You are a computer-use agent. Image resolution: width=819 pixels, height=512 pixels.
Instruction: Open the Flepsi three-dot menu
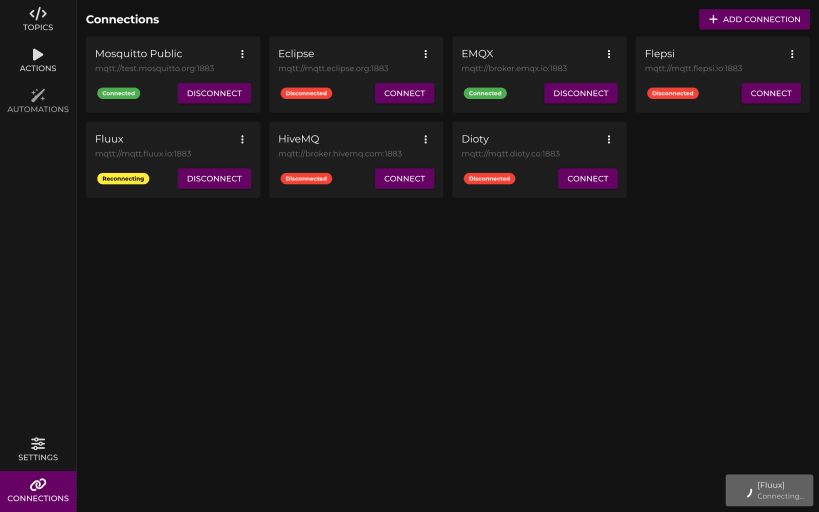pyautogui.click(x=792, y=54)
